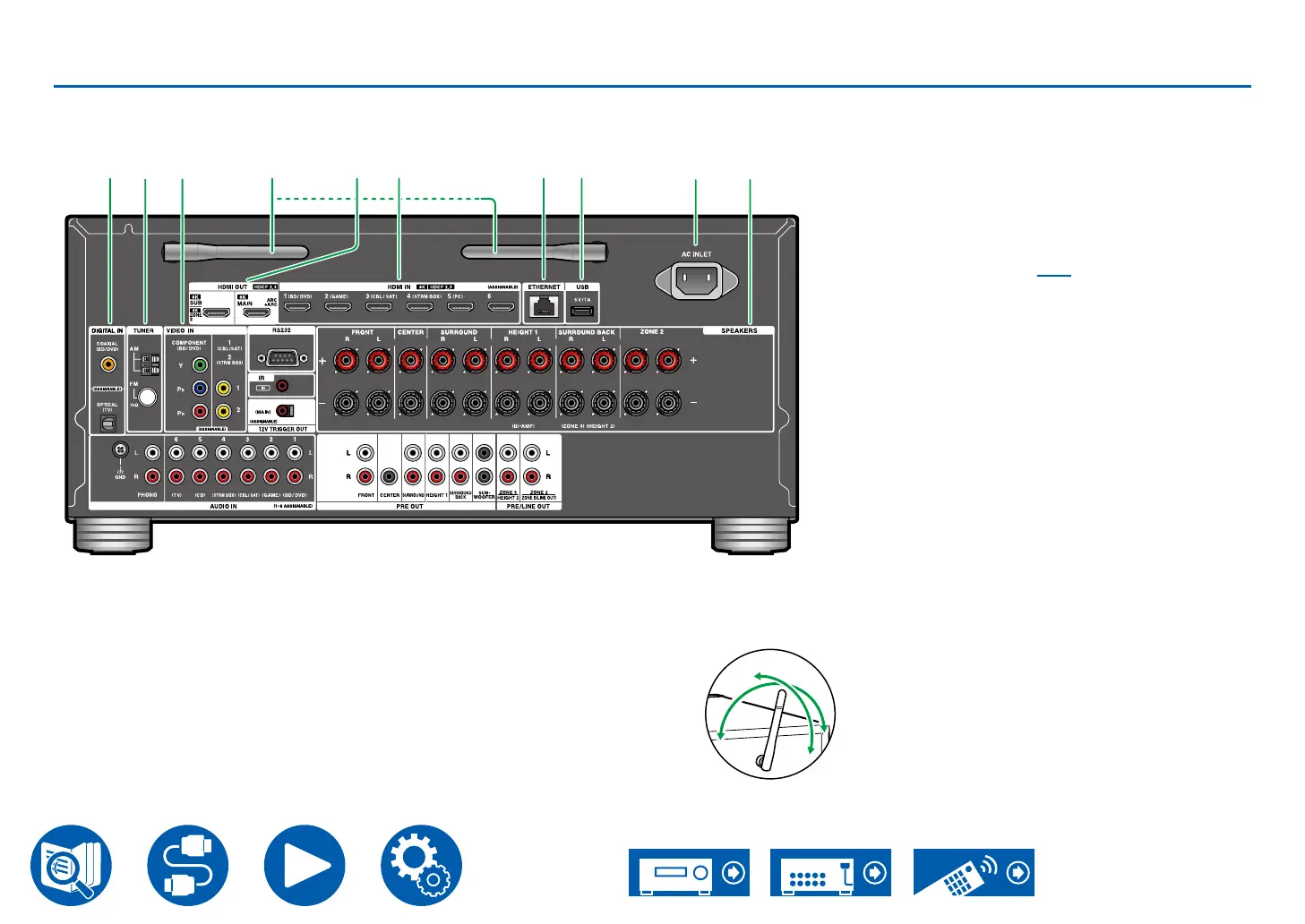Open the contents search book icon
Viewport: 1305px width, 924px height.
[71, 866]
